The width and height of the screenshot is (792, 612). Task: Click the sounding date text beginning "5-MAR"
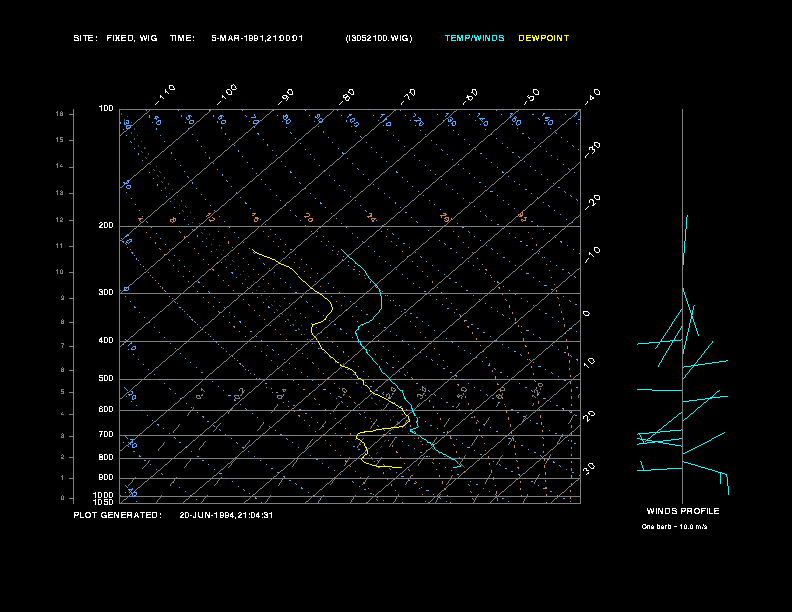(x=257, y=38)
